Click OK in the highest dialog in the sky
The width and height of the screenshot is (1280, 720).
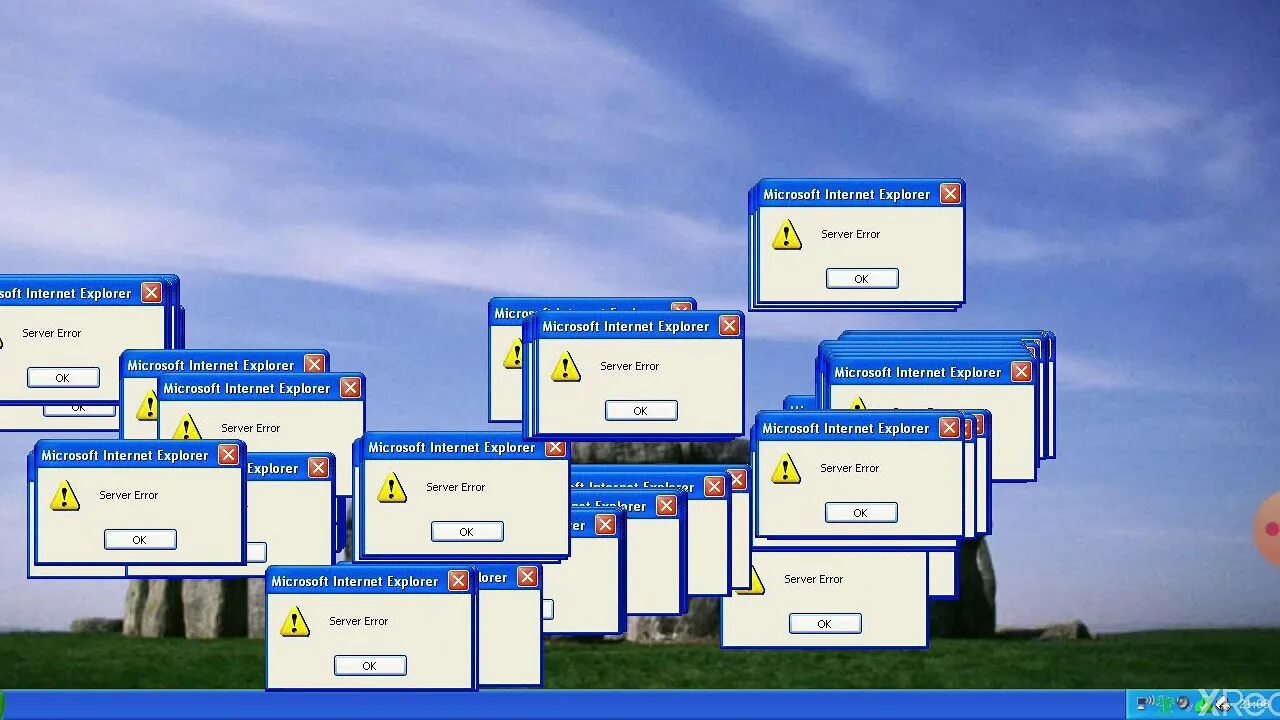(862, 279)
